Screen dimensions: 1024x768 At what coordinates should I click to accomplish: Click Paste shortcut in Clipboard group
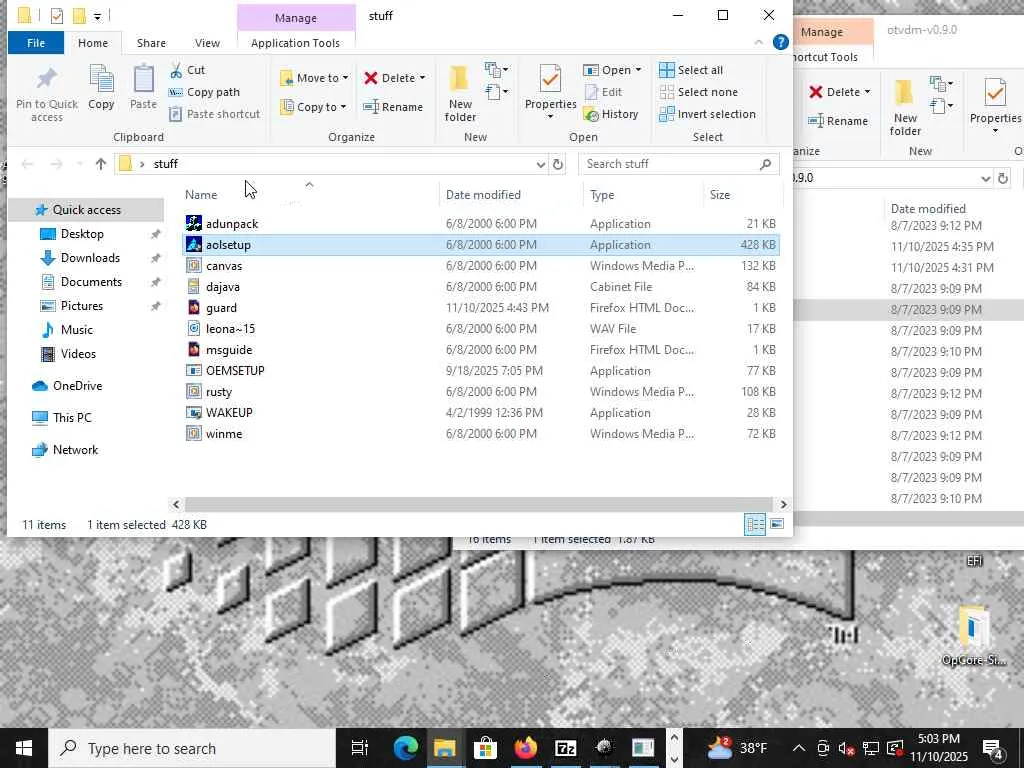pyautogui.click(x=215, y=114)
